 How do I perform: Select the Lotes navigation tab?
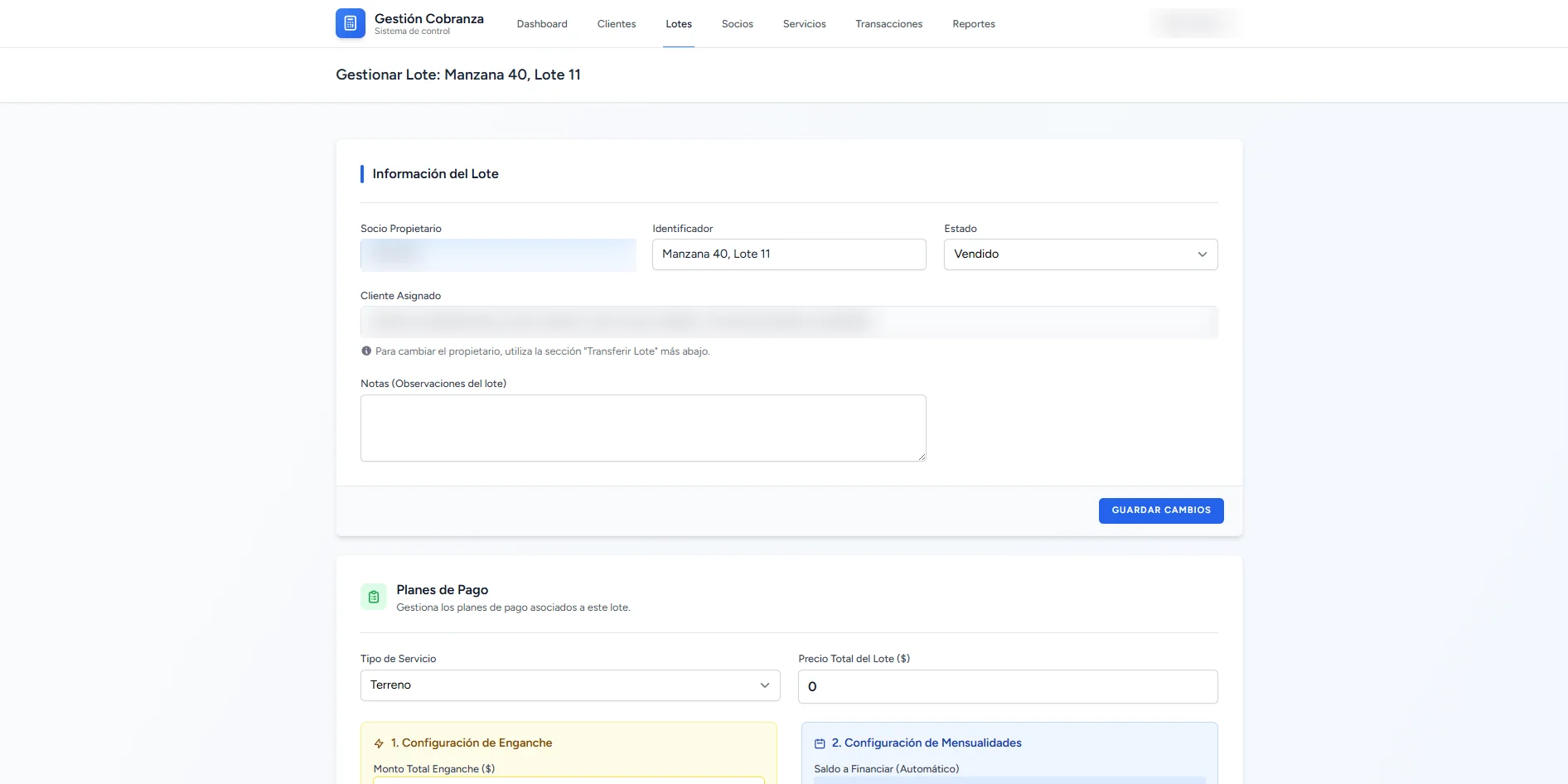point(679,24)
